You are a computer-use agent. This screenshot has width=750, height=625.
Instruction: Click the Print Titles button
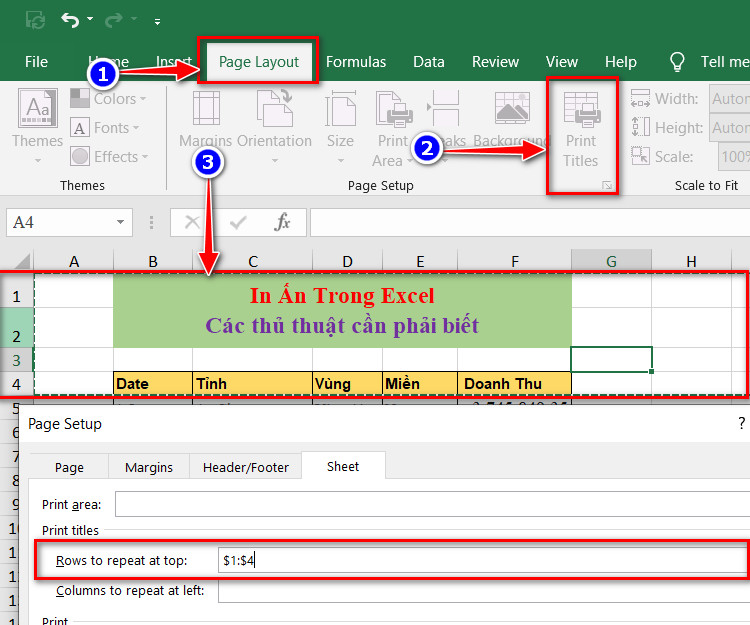581,130
